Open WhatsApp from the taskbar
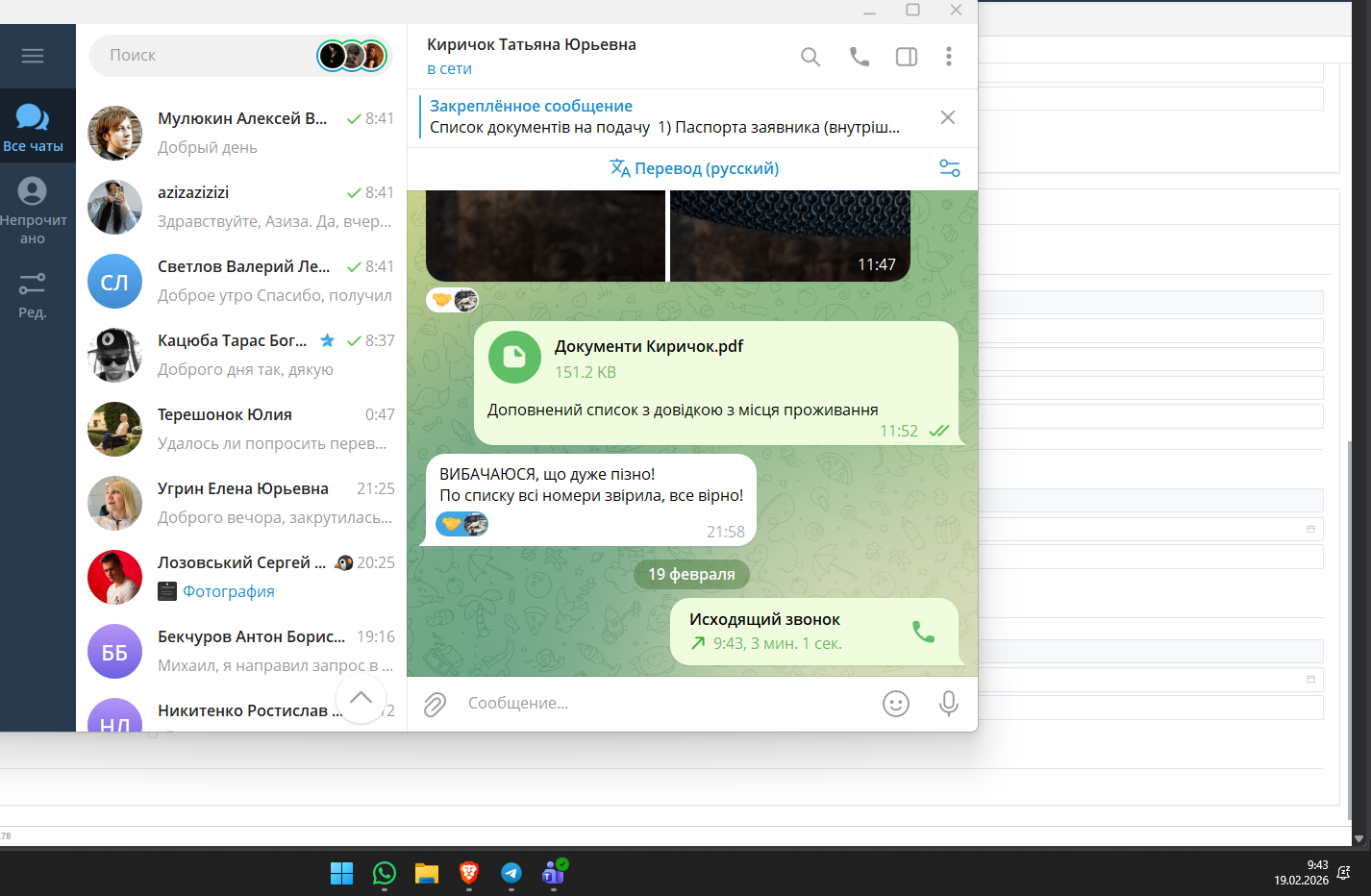This screenshot has height=896, width=1371. [385, 873]
